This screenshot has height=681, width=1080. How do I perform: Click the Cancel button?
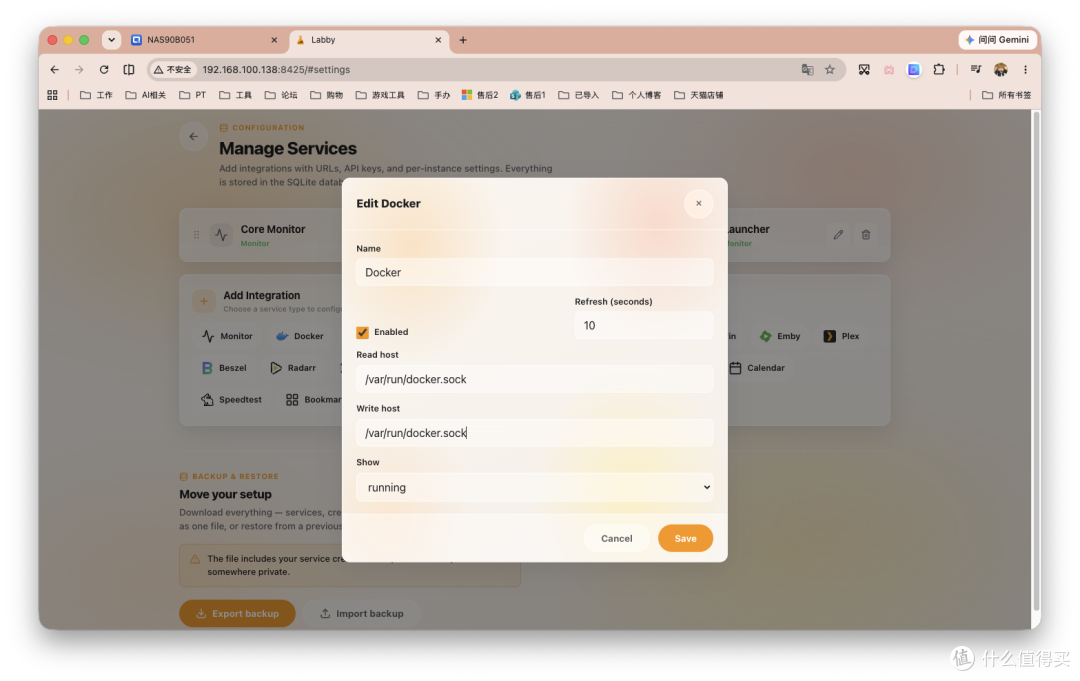[x=616, y=538]
